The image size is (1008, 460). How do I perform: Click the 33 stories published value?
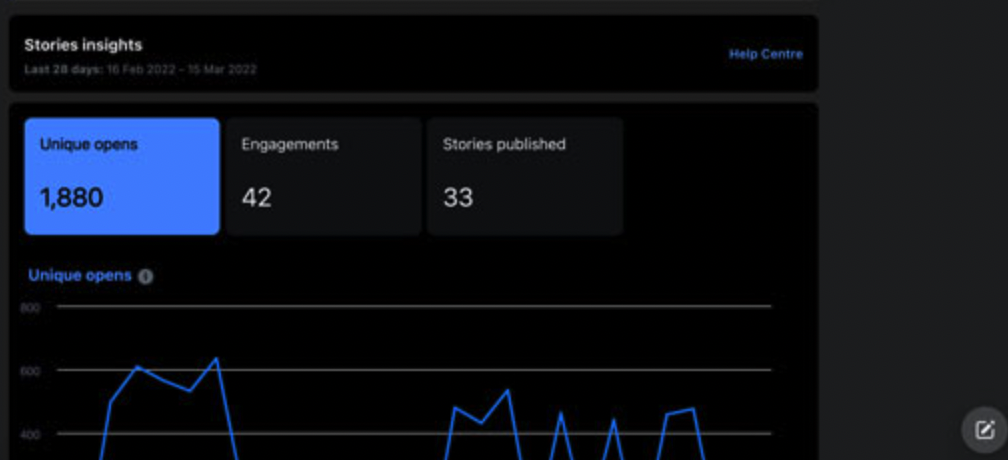point(458,197)
